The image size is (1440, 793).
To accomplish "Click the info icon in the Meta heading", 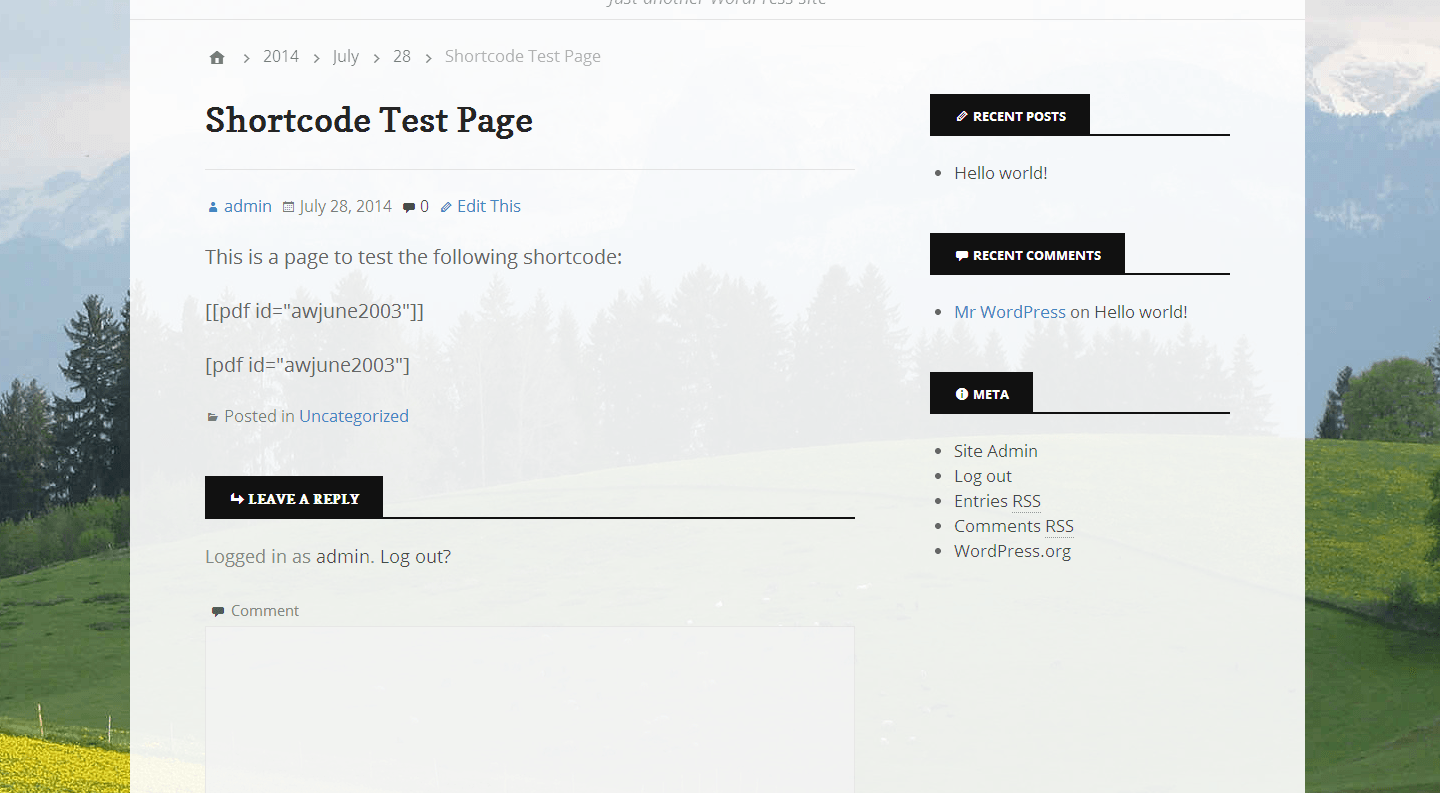I will (961, 394).
